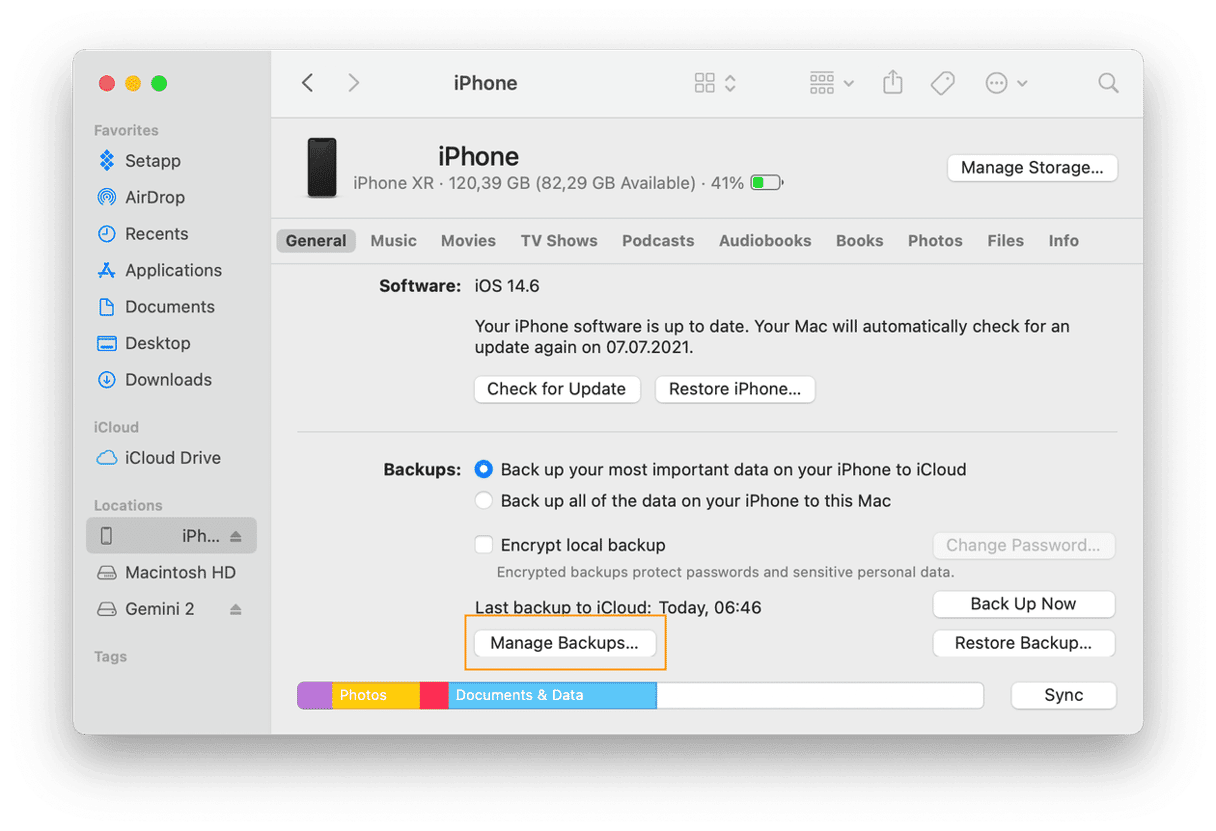Switch to the TV Shows tab
Viewport: 1216px width, 831px height.
tap(559, 241)
